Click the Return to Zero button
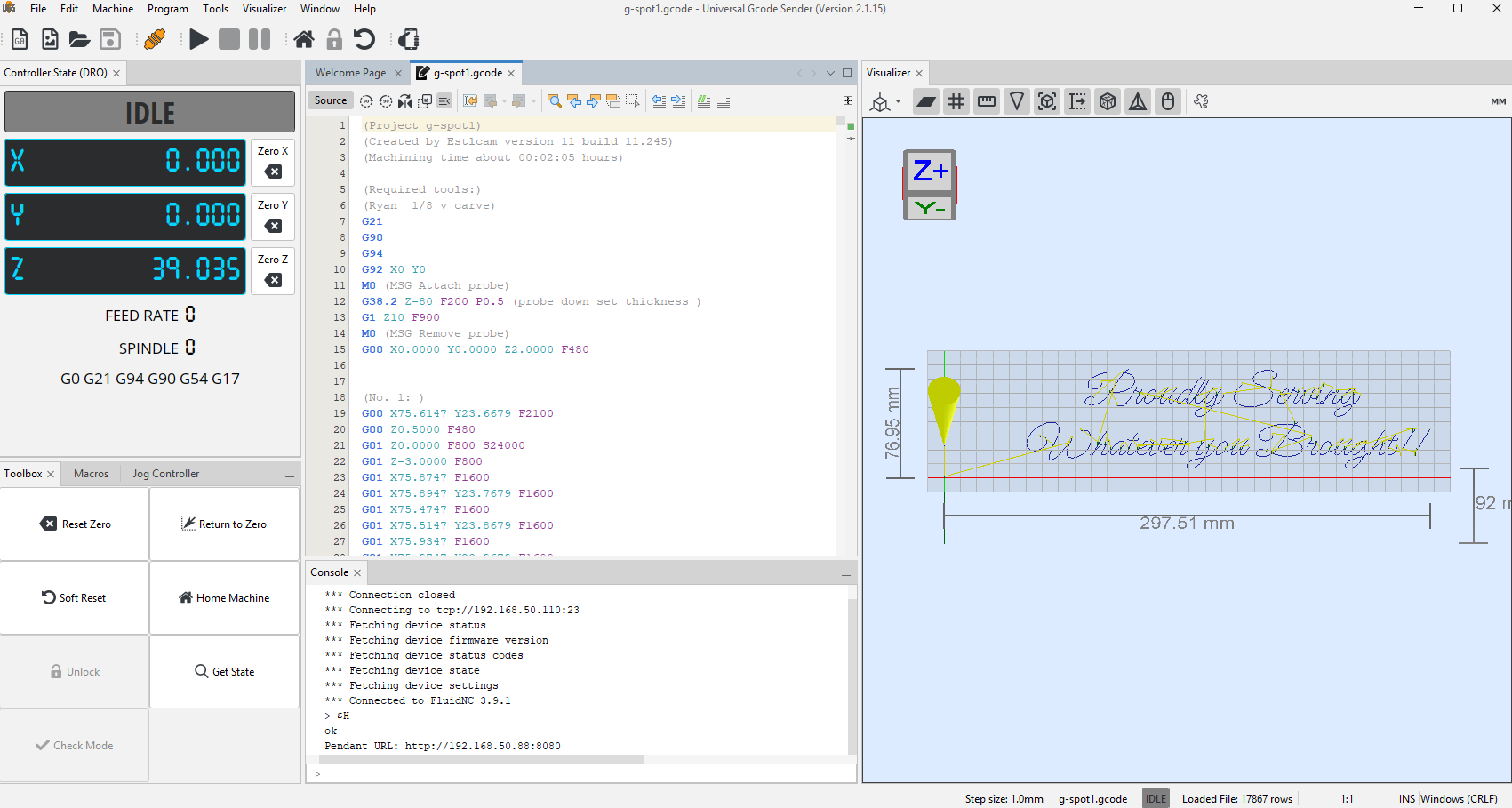Screen dimensions: 1512x808 coord(224,524)
